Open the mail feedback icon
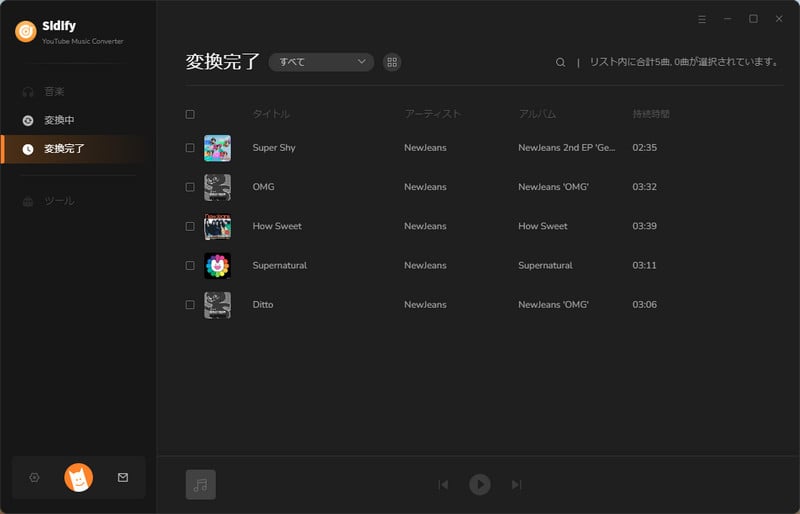The height and width of the screenshot is (514, 800). pos(123,477)
